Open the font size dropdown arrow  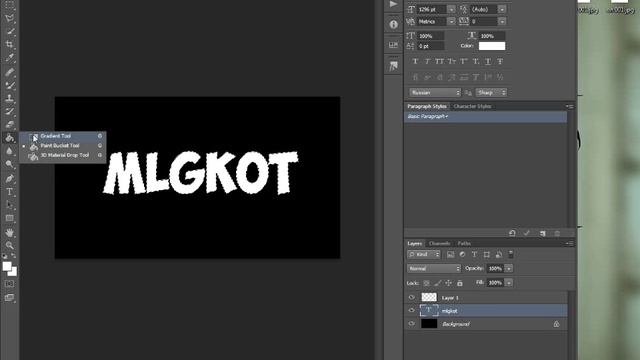tap(451, 9)
